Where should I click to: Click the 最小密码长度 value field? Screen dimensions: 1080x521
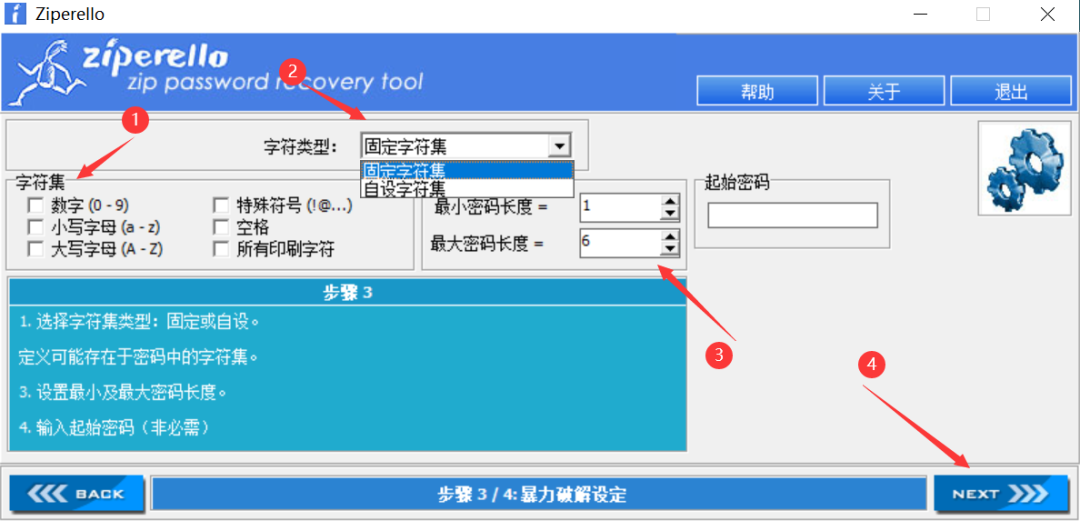click(x=620, y=206)
